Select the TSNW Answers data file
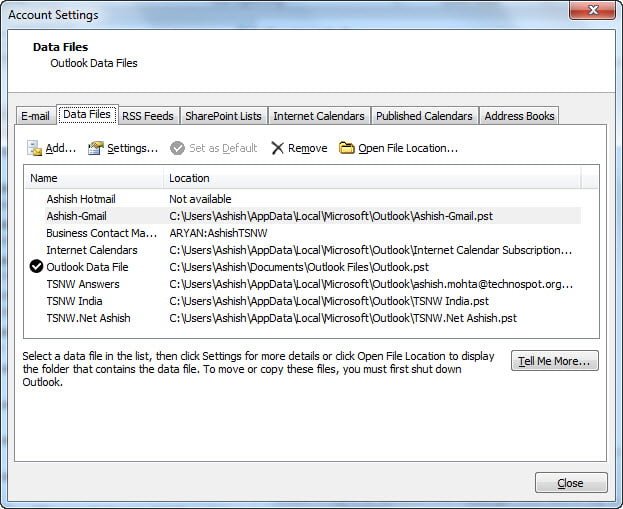Viewport: 623px width, 509px height. click(303, 284)
